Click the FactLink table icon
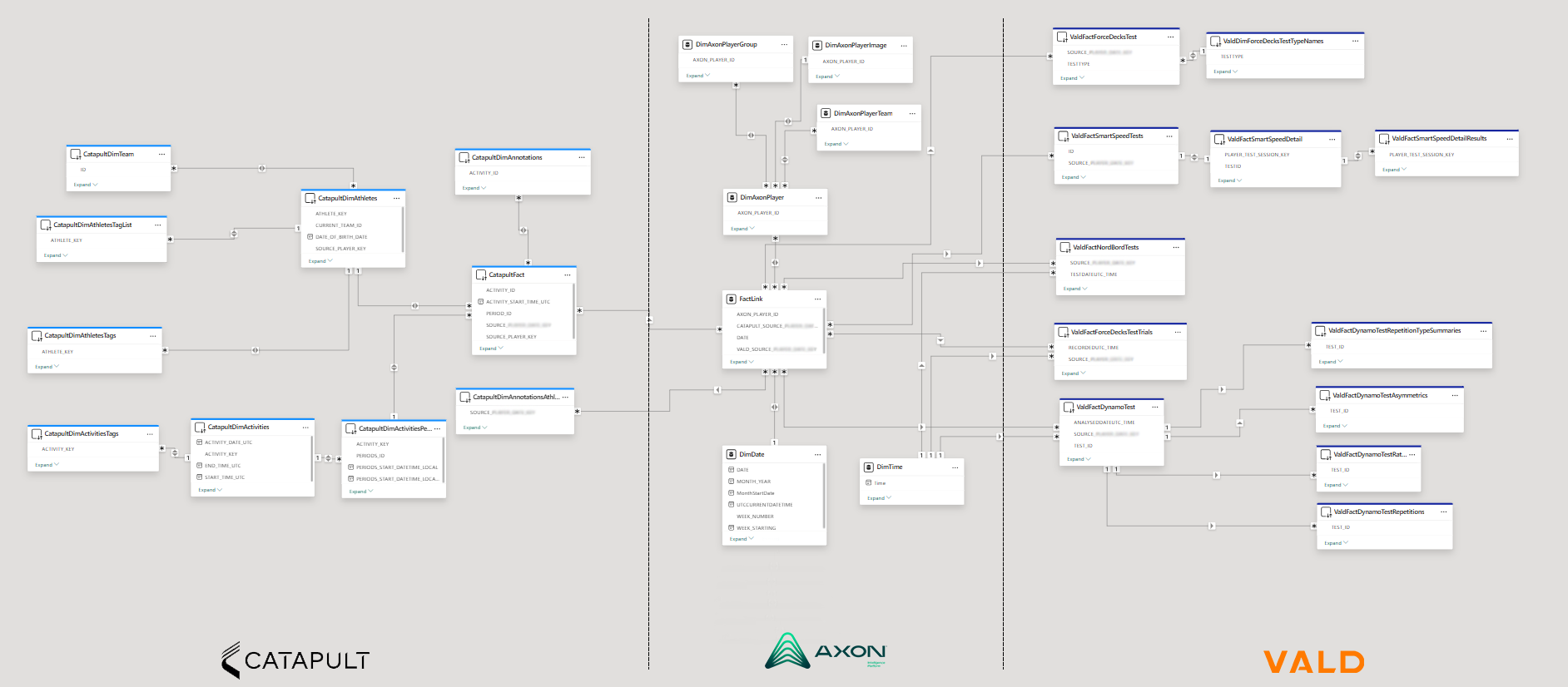 click(732, 299)
